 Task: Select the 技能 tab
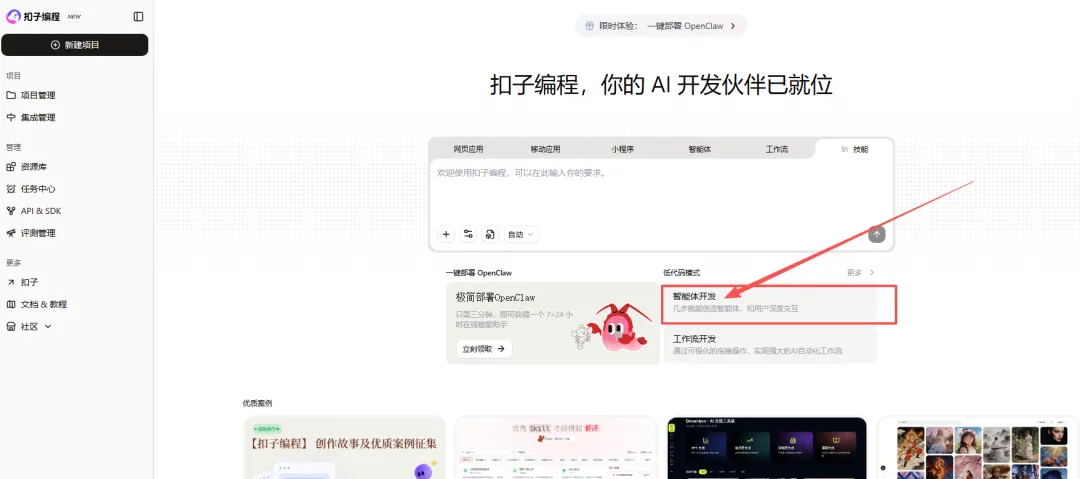(854, 149)
